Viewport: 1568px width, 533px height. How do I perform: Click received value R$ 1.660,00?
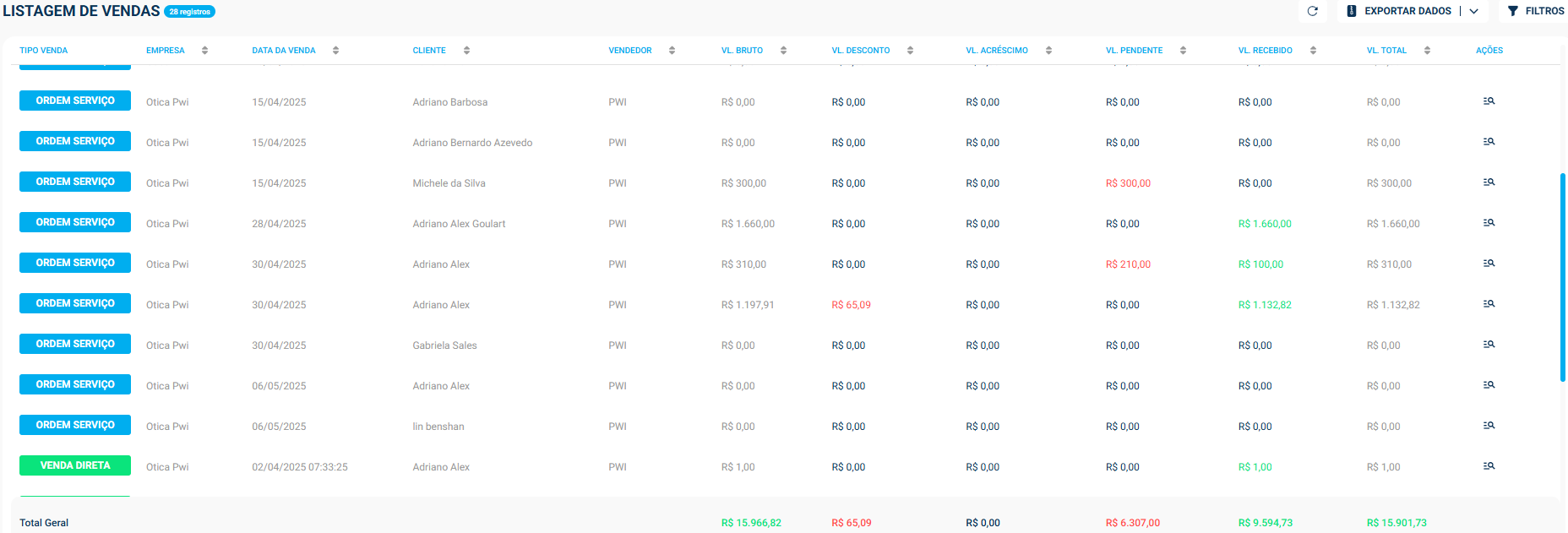pos(1265,224)
